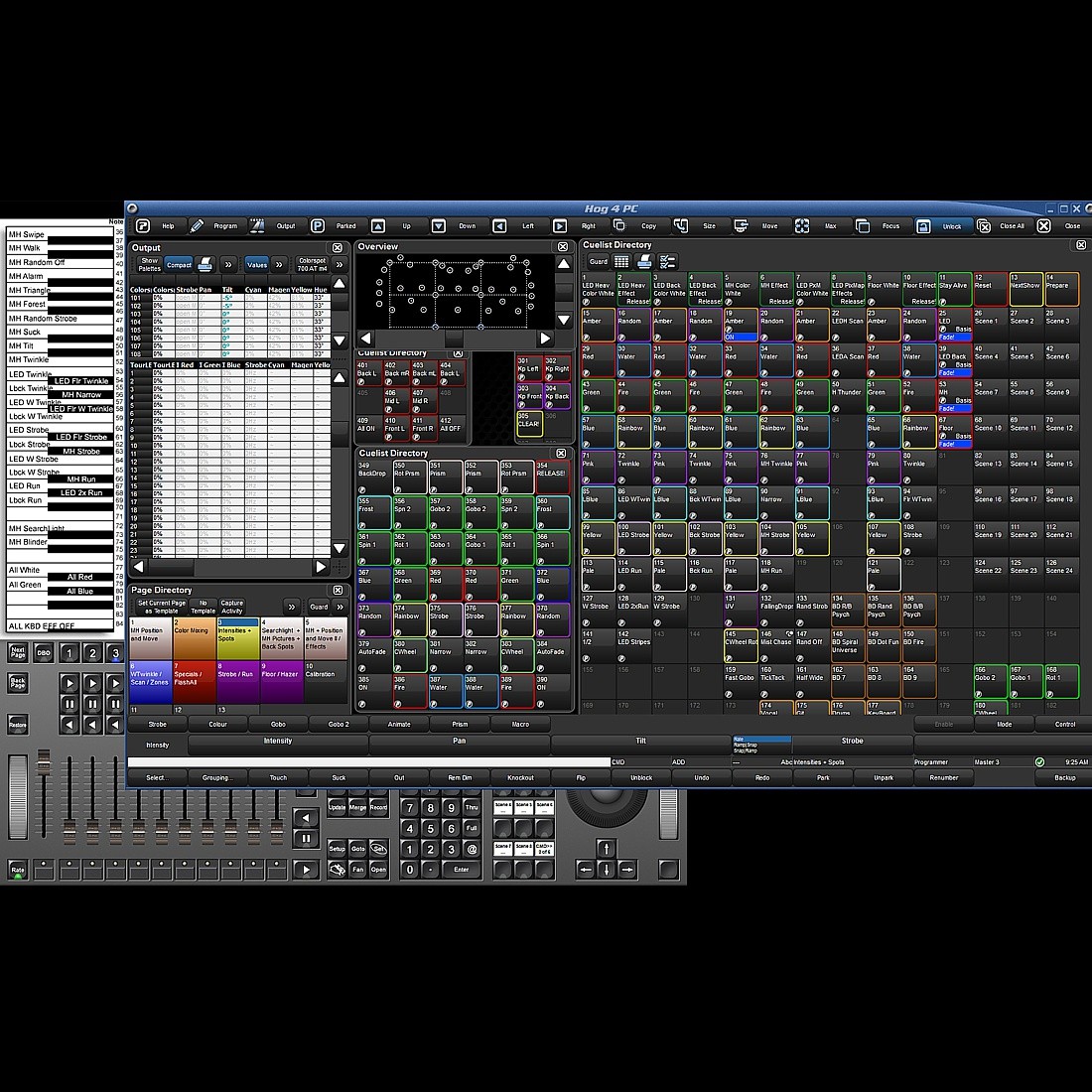Click the Restore console button
Screen dimensions: 1092x1092
(x=18, y=725)
